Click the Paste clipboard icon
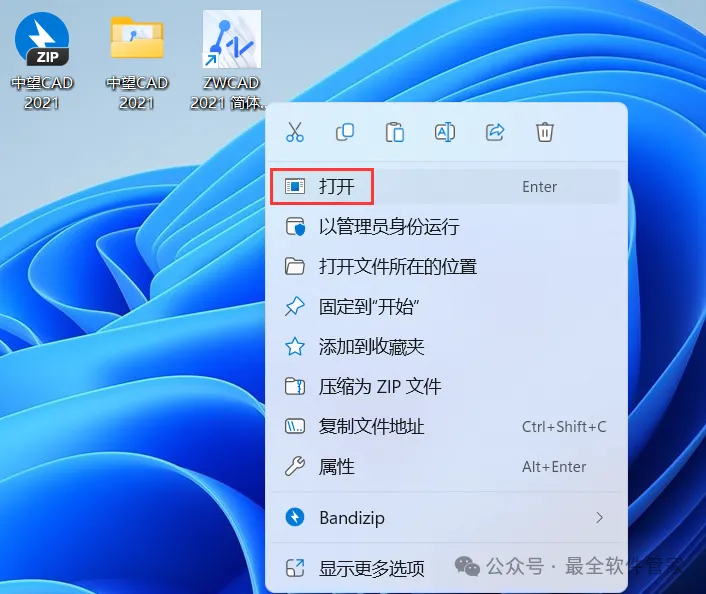 tap(395, 132)
